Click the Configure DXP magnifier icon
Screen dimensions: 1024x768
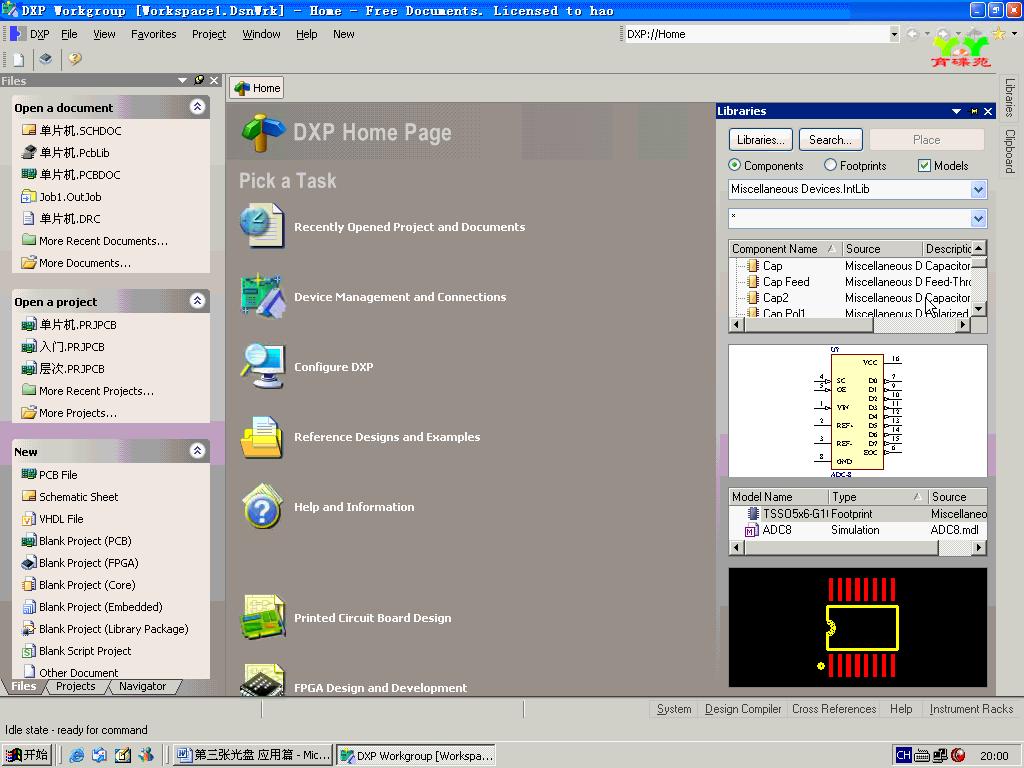[262, 366]
